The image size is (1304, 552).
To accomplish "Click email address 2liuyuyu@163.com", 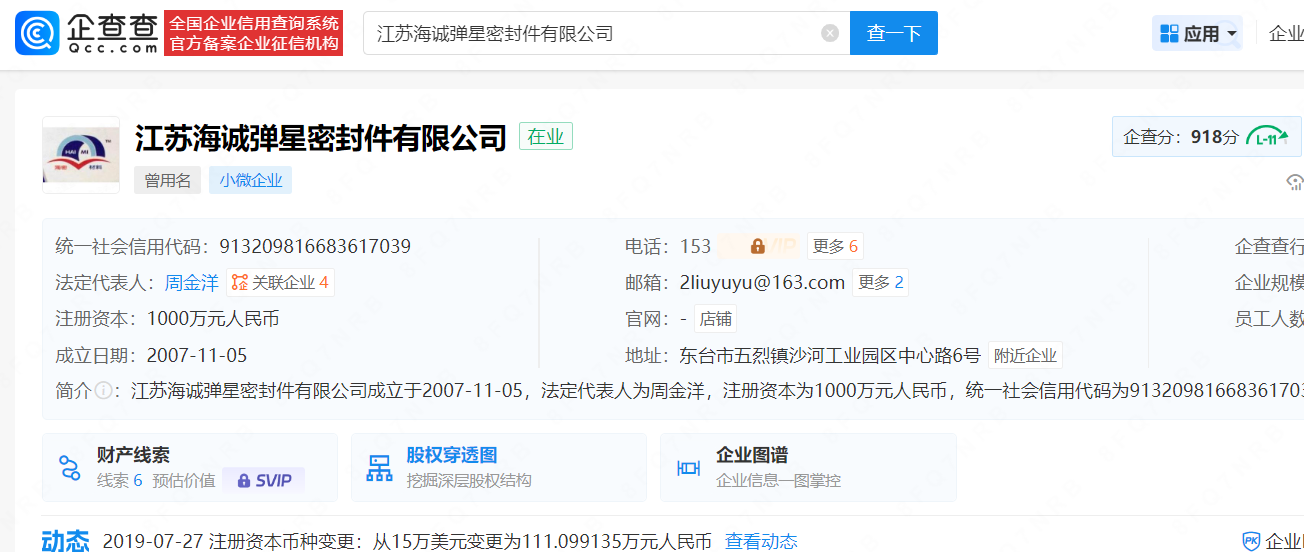I will (x=762, y=283).
